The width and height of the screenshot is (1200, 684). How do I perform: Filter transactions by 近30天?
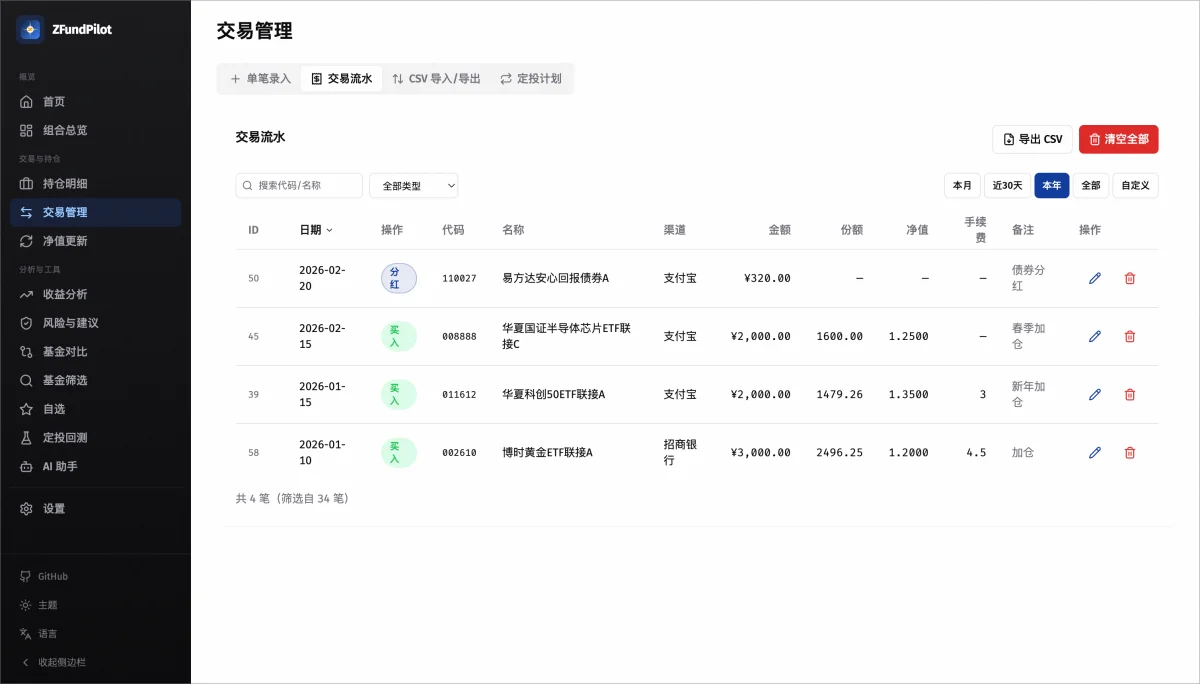[1007, 185]
